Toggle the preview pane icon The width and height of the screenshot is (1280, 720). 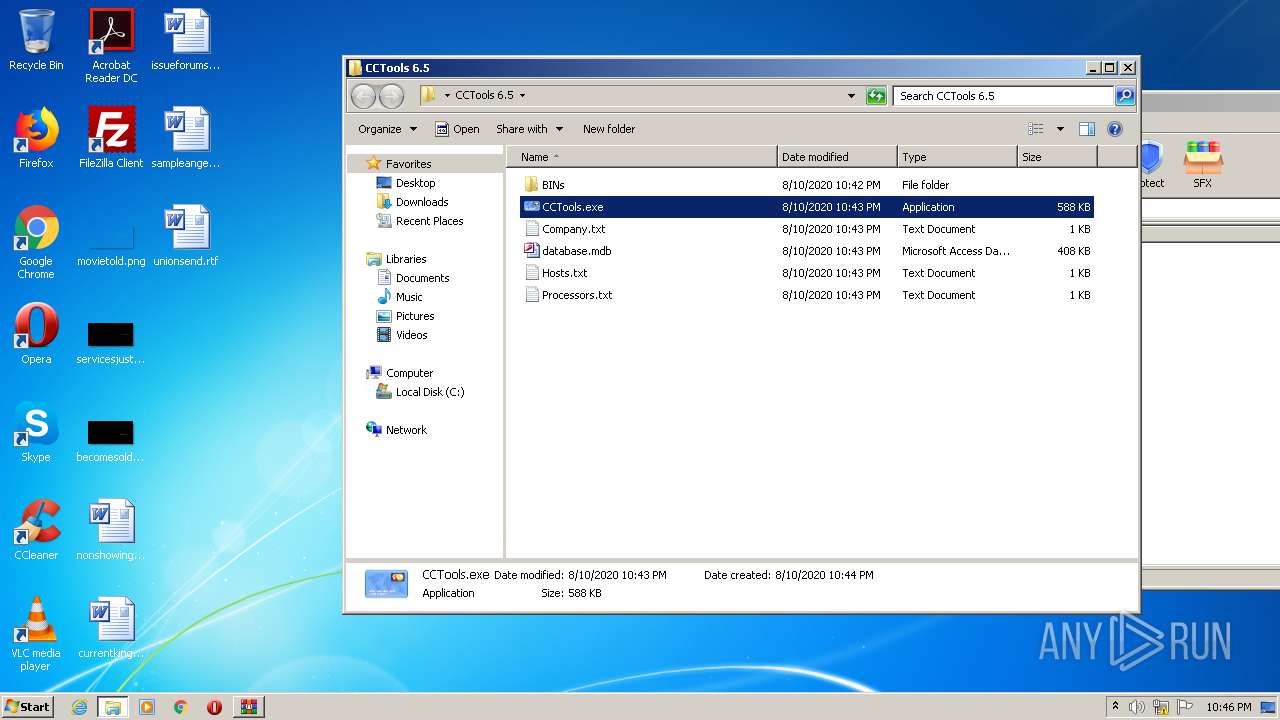coord(1087,129)
